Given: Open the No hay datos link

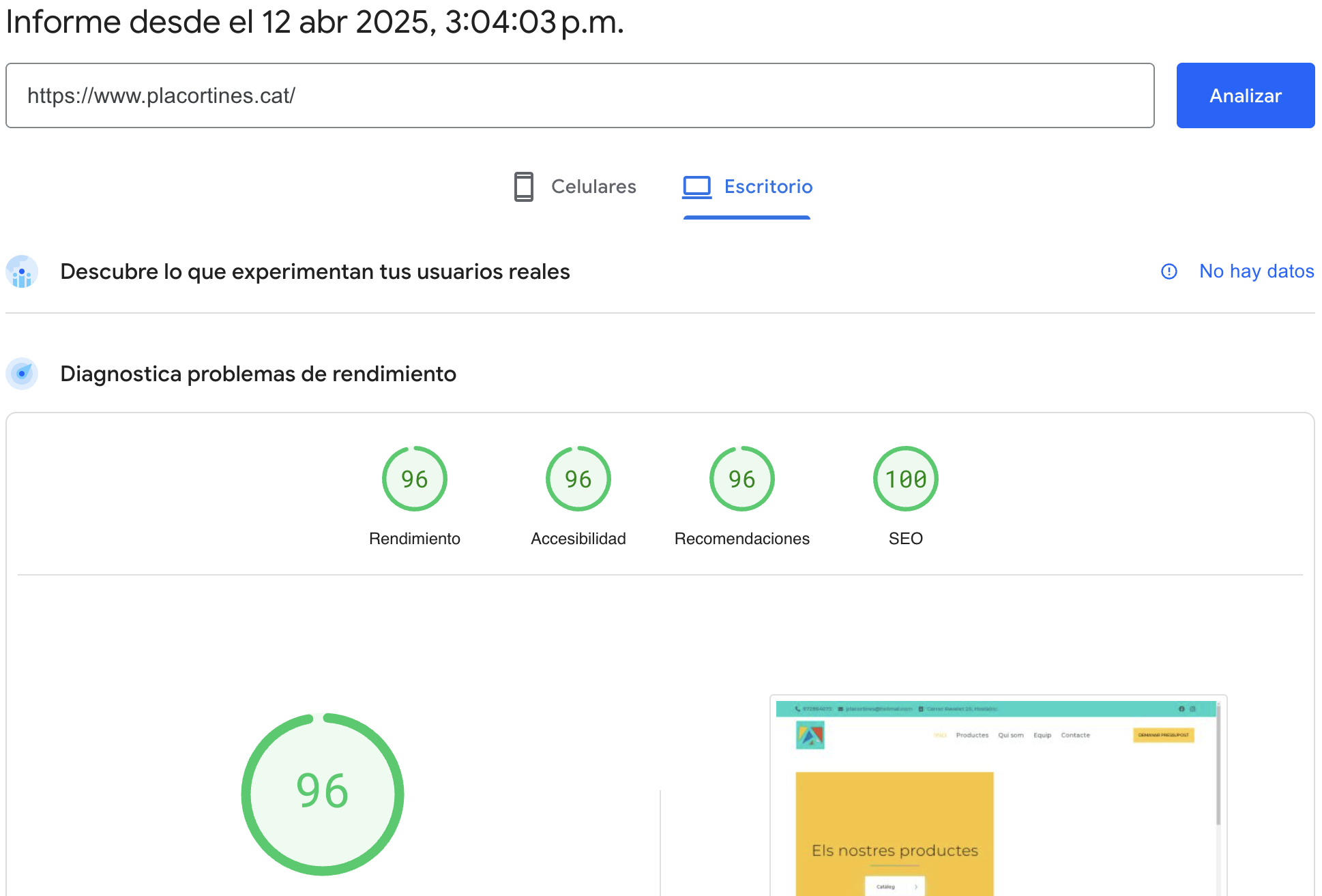Looking at the screenshot, I should [x=1256, y=271].
